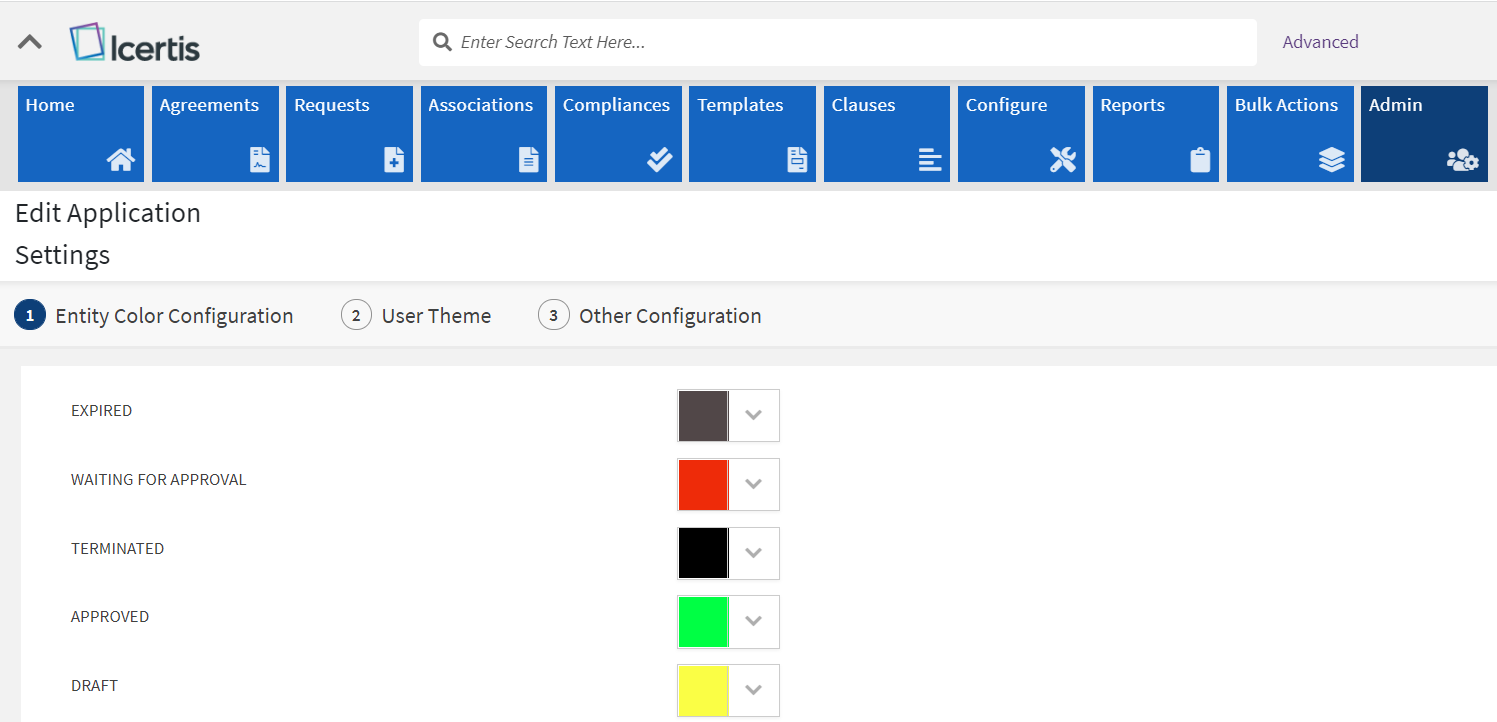Click the Admin users-gear icon
Viewport: 1497px width, 722px height.
click(x=1462, y=160)
